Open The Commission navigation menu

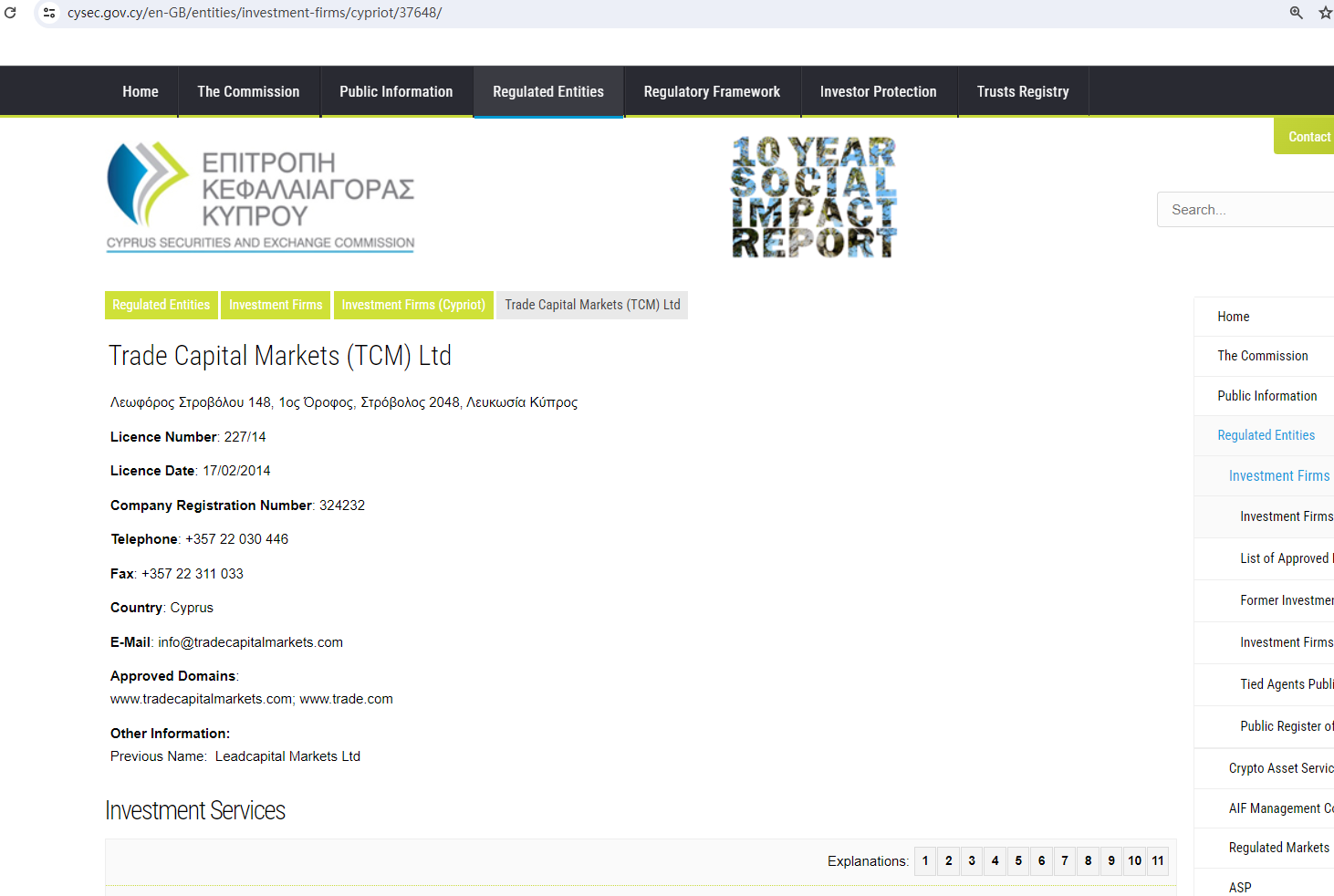click(248, 92)
